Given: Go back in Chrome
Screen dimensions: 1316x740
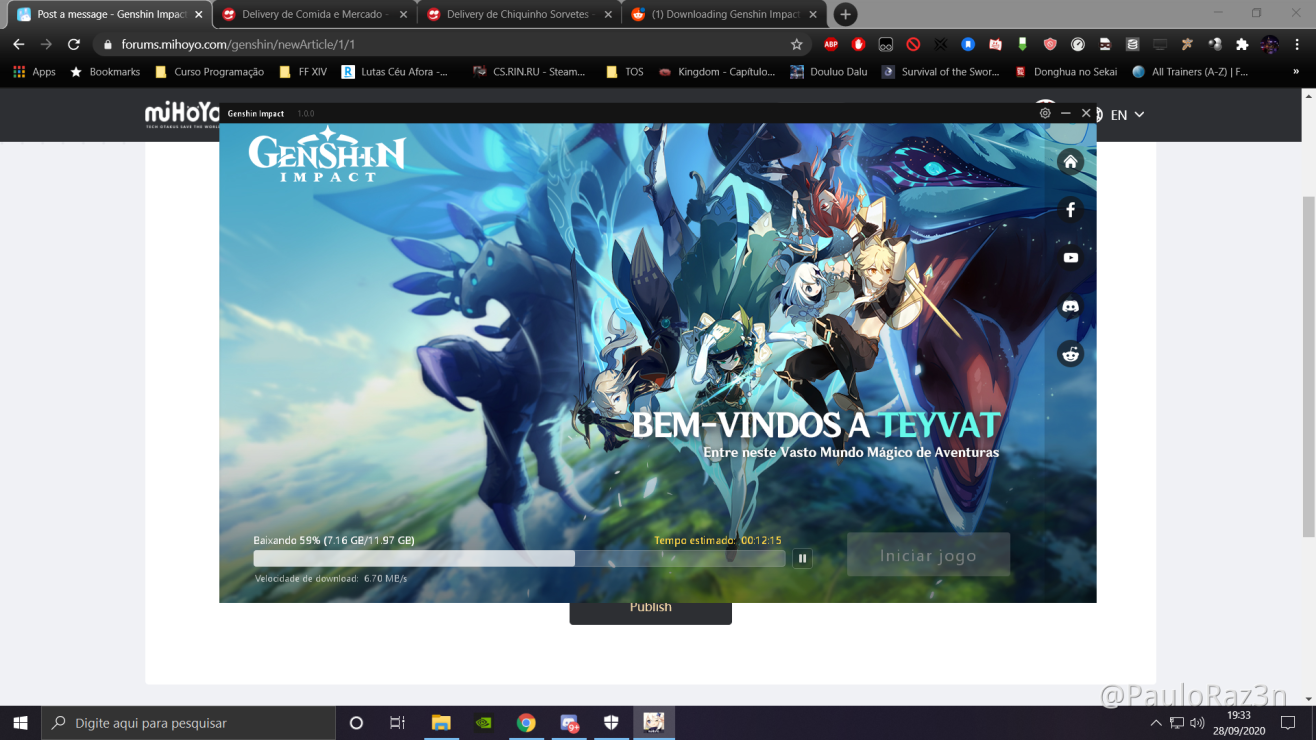Looking at the screenshot, I should pos(18,44).
